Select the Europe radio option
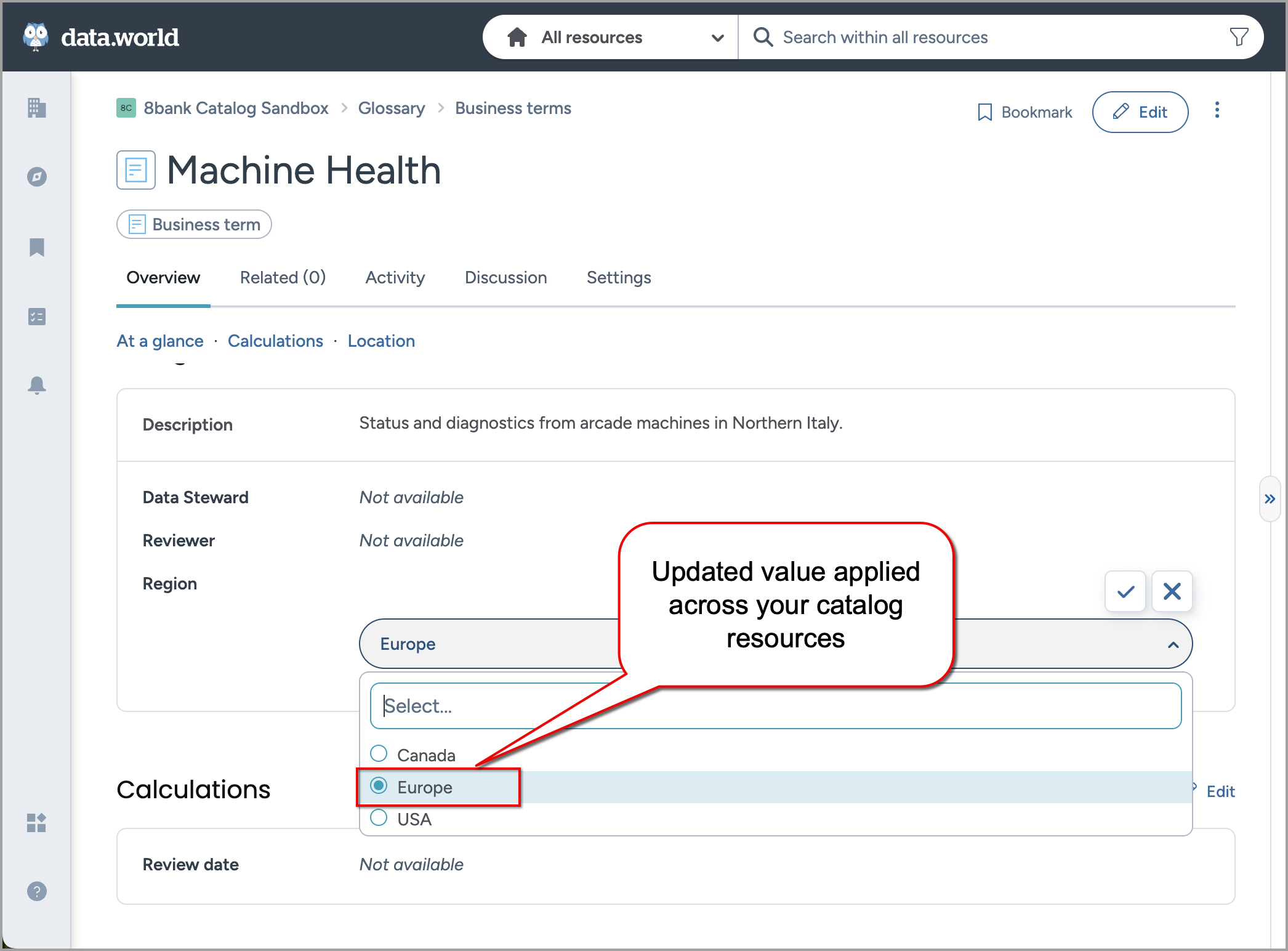 pyautogui.click(x=379, y=785)
